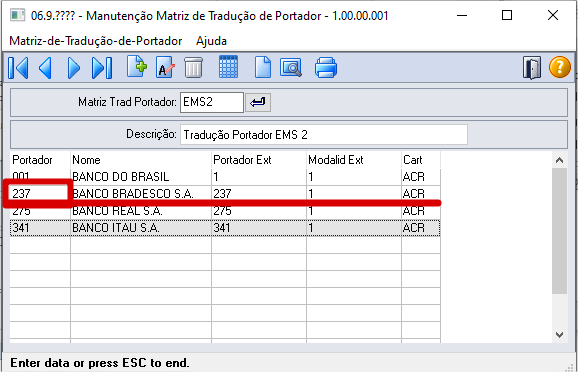Click ACR cell in BANCO ITAU row
The width and height of the screenshot is (578, 372).
pyautogui.click(x=421, y=228)
